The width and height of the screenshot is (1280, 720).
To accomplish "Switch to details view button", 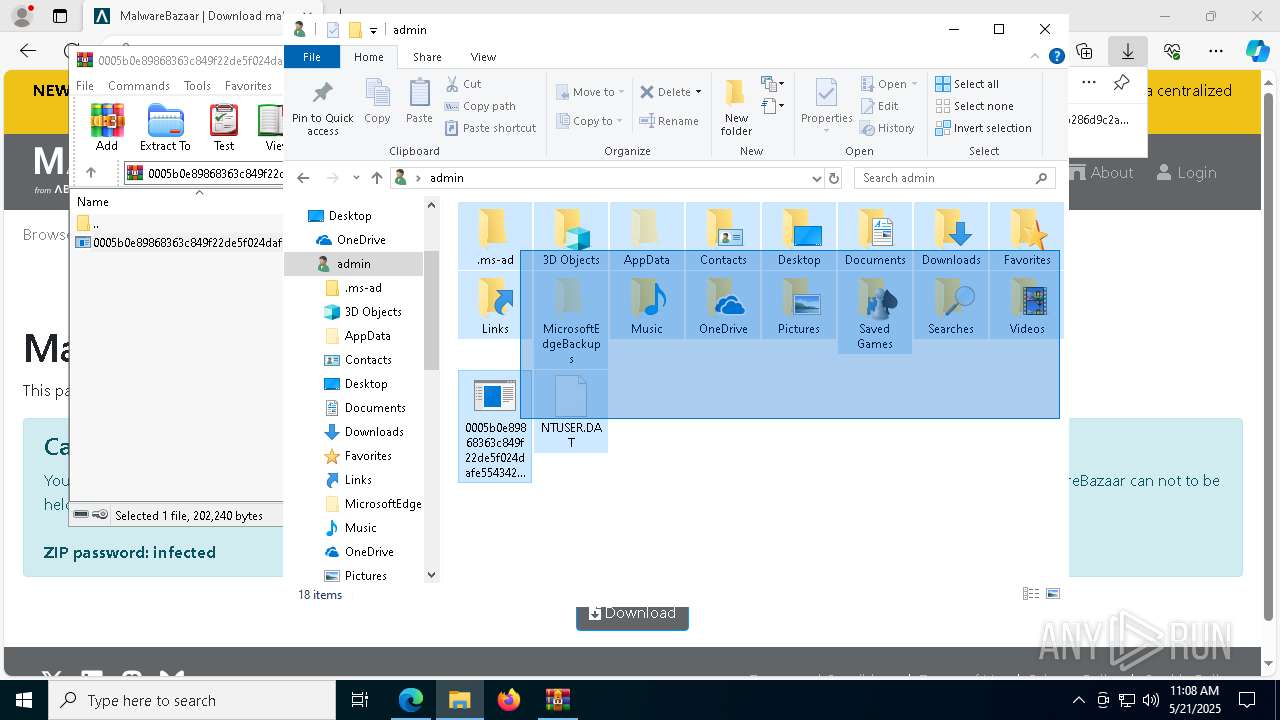I will [x=1031, y=594].
